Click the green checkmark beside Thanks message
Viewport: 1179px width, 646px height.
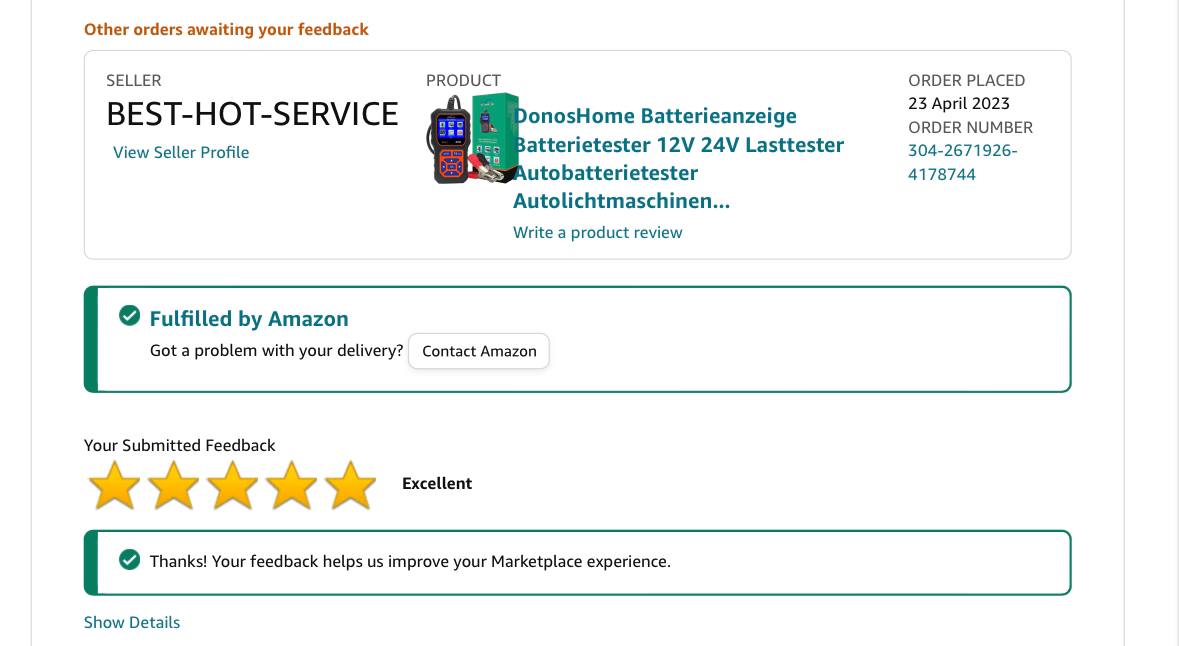(x=129, y=560)
